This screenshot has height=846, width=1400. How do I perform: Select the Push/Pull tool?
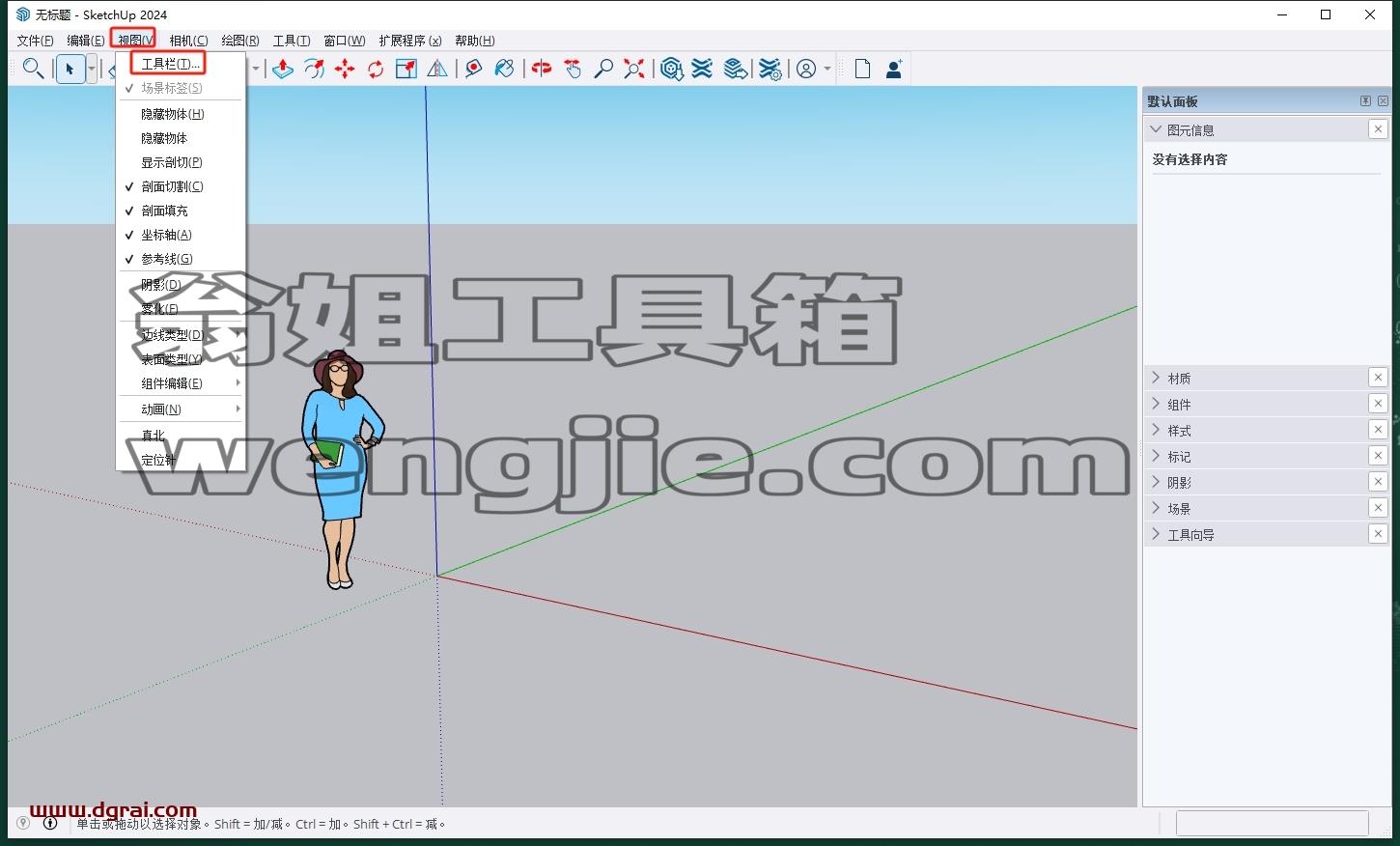[283, 69]
